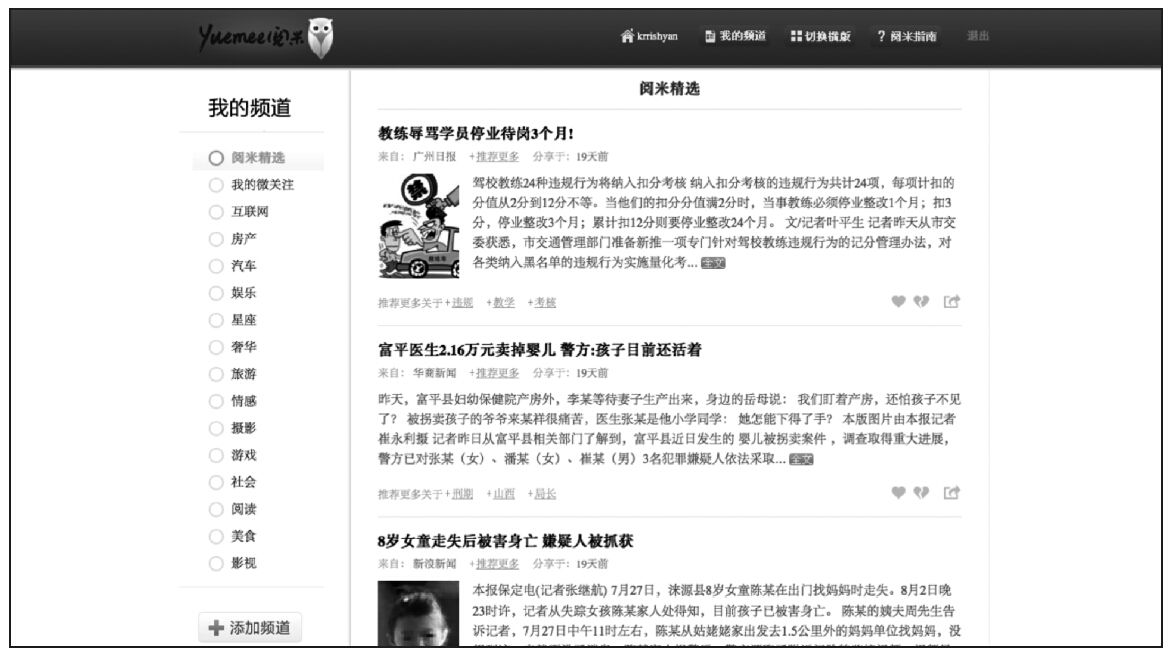Click 切换横版 layout switch
The image size is (1172, 654).
pos(820,36)
